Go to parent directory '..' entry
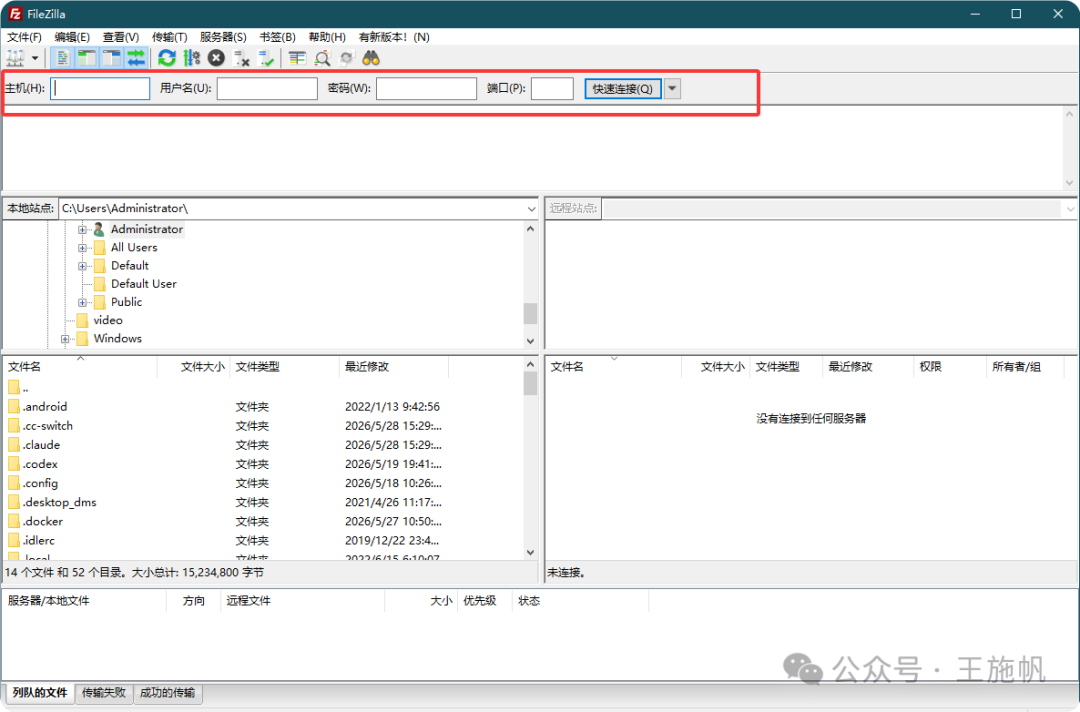The height and width of the screenshot is (712, 1080). (x=264, y=388)
